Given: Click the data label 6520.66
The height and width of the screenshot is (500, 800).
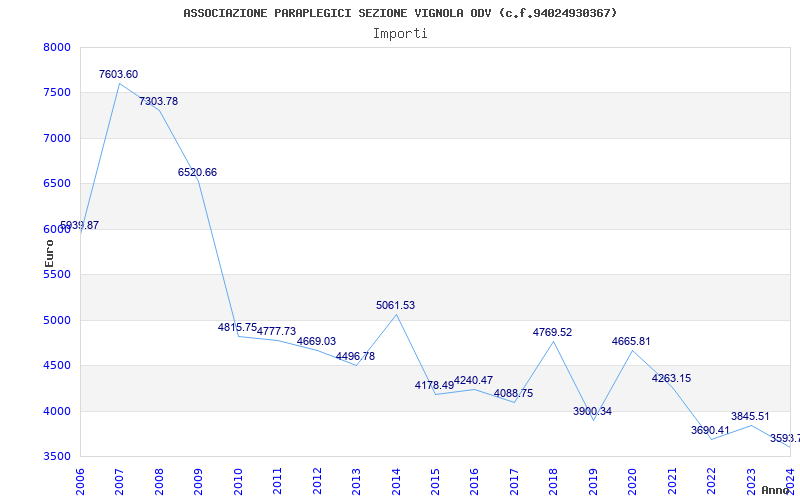Looking at the screenshot, I should pyautogui.click(x=197, y=172).
